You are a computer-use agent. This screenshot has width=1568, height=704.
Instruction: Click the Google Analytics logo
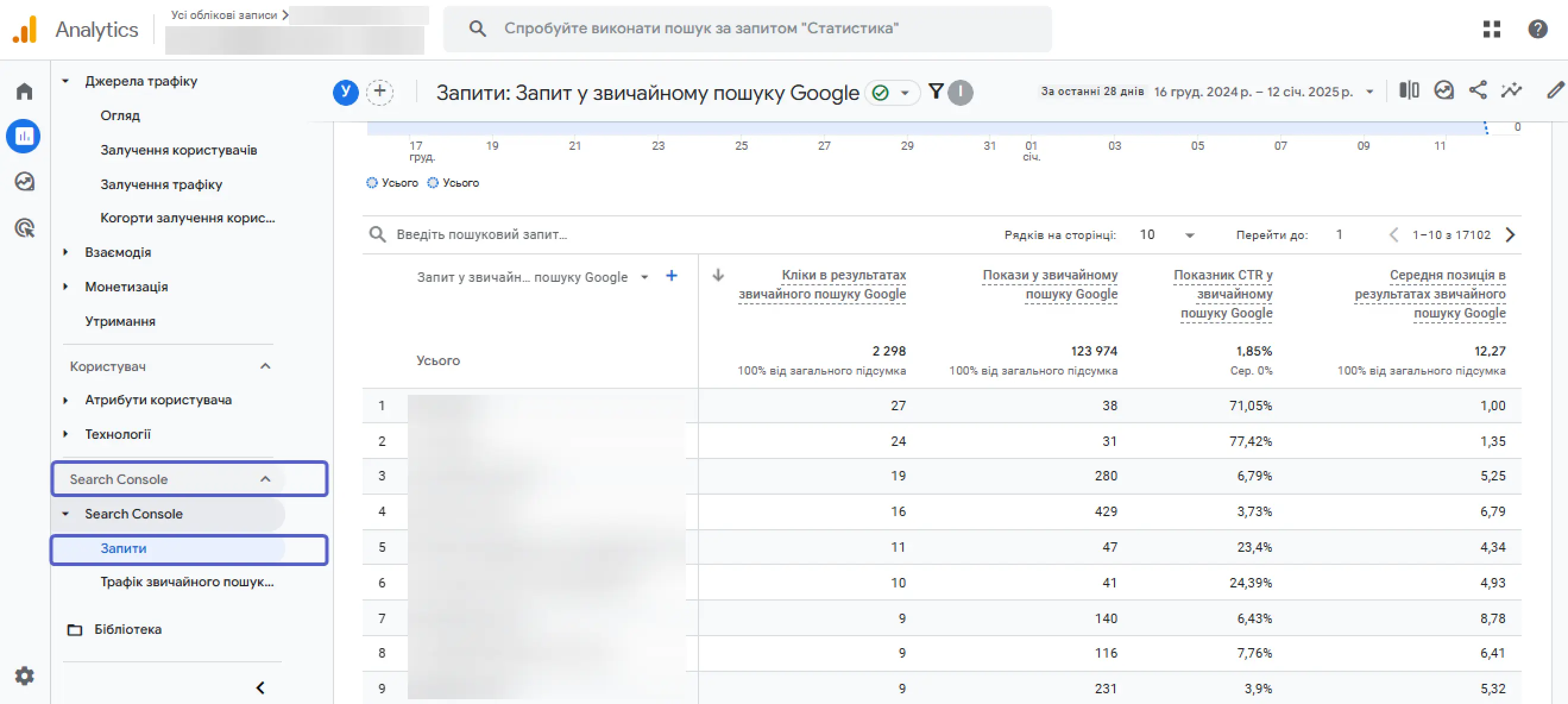click(25, 29)
